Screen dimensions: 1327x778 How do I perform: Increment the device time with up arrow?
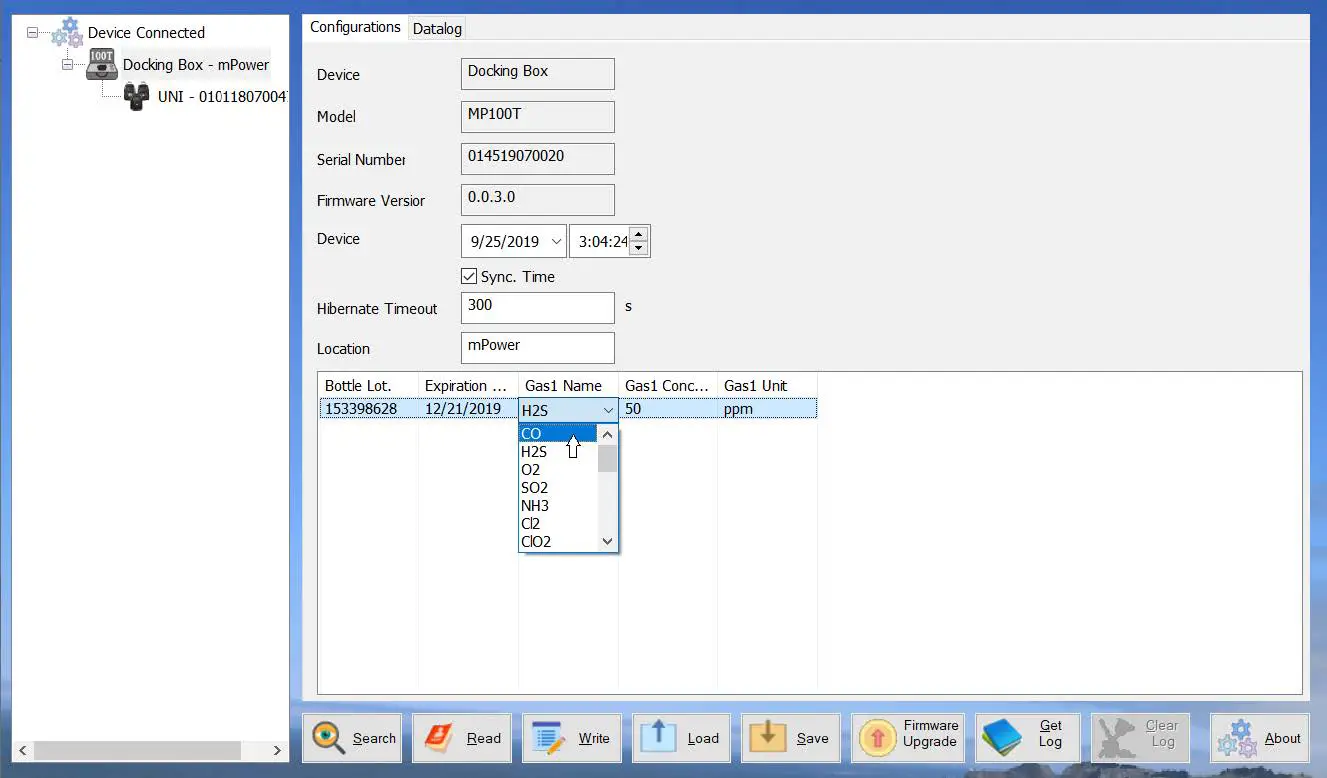[x=640, y=235]
